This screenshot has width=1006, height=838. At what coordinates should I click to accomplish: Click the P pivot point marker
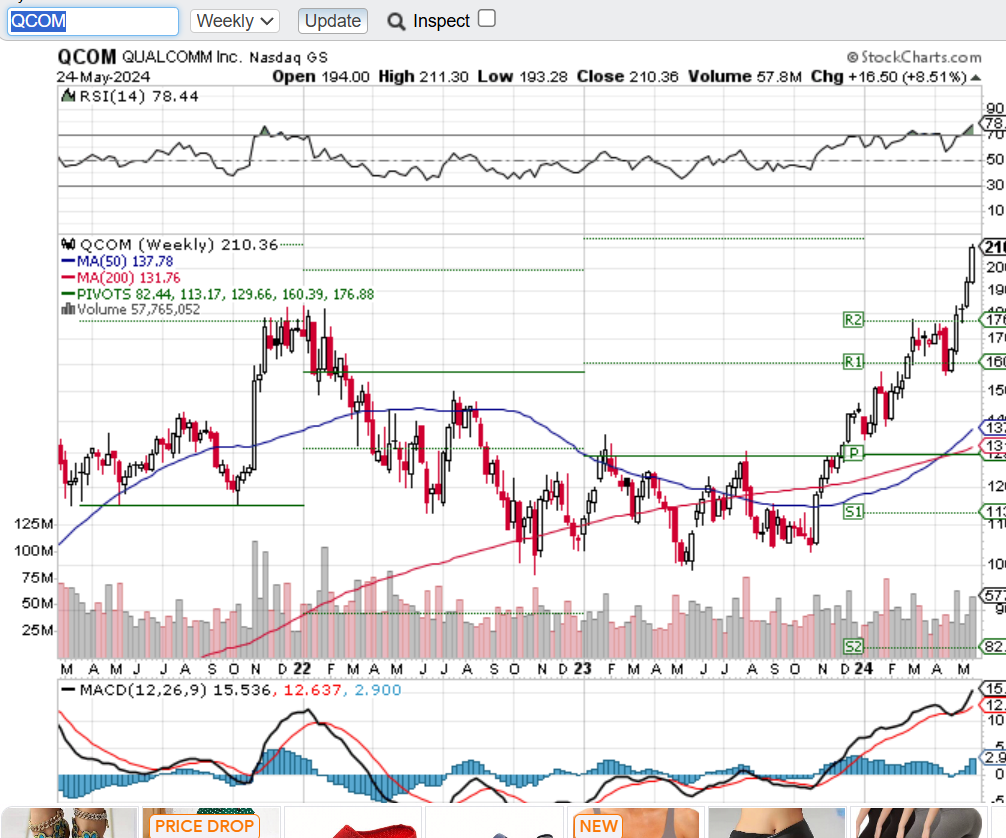[x=853, y=453]
